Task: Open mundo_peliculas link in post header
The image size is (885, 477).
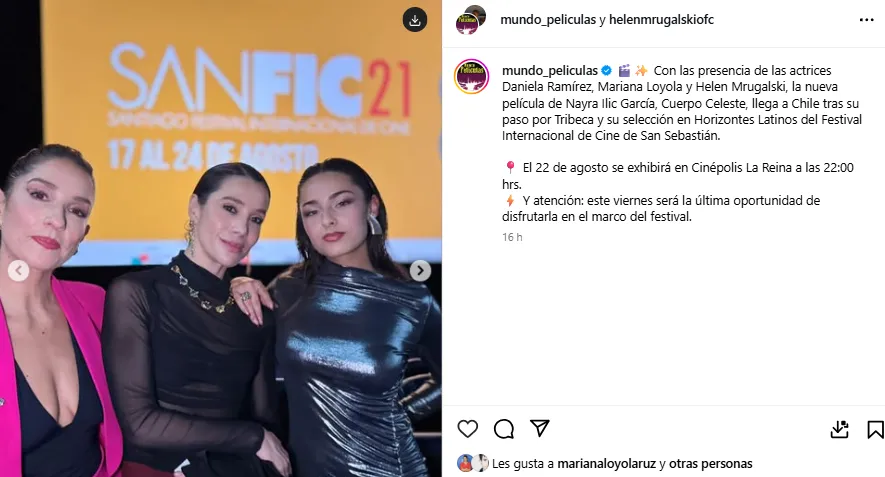Action: pos(548,20)
